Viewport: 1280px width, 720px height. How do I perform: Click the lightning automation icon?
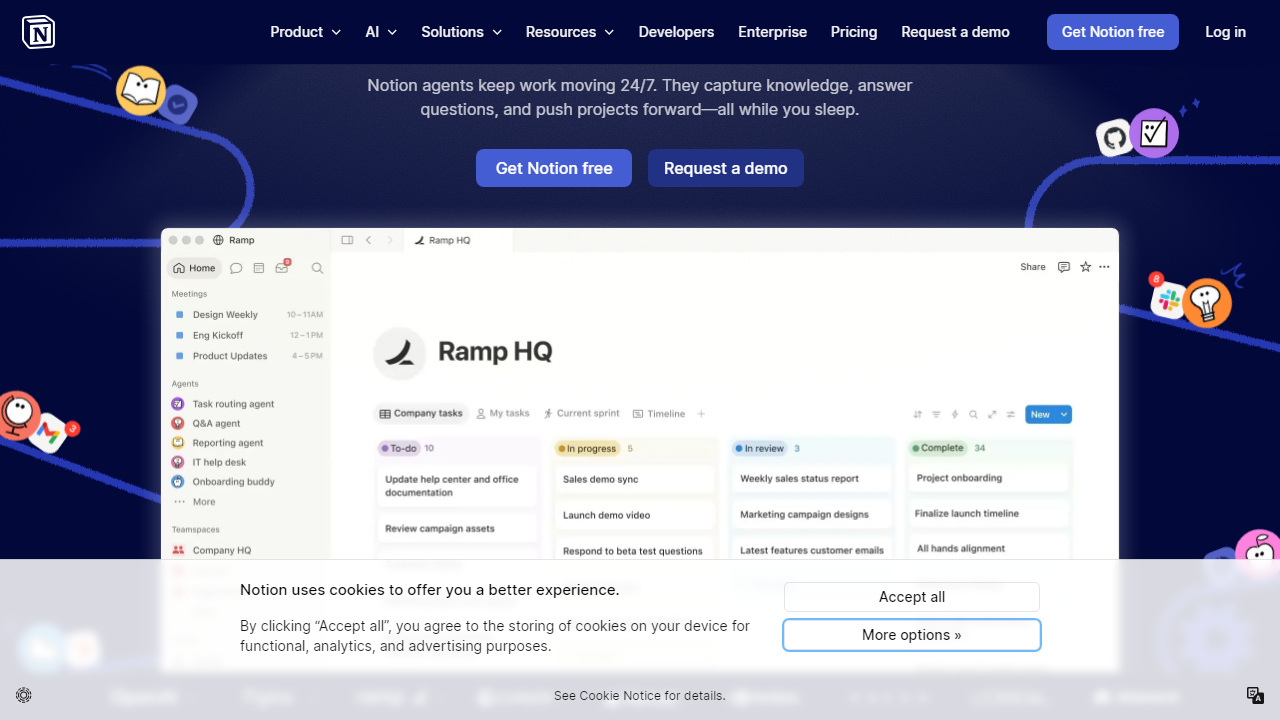pos(954,414)
